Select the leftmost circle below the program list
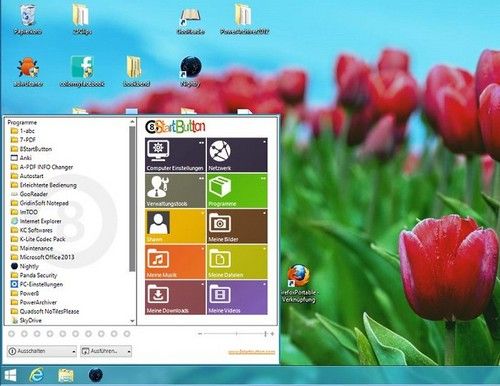Viewport: 500px width, 386px height. click(12, 334)
